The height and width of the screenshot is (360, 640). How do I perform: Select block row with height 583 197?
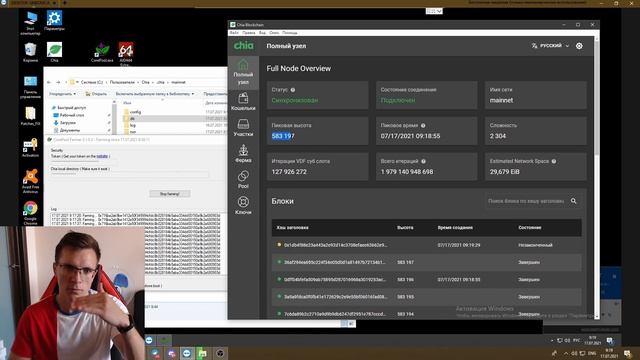(427, 262)
